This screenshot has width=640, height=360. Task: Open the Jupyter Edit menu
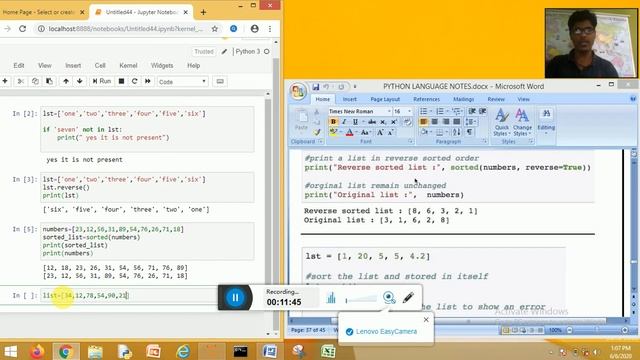click(x=19, y=65)
